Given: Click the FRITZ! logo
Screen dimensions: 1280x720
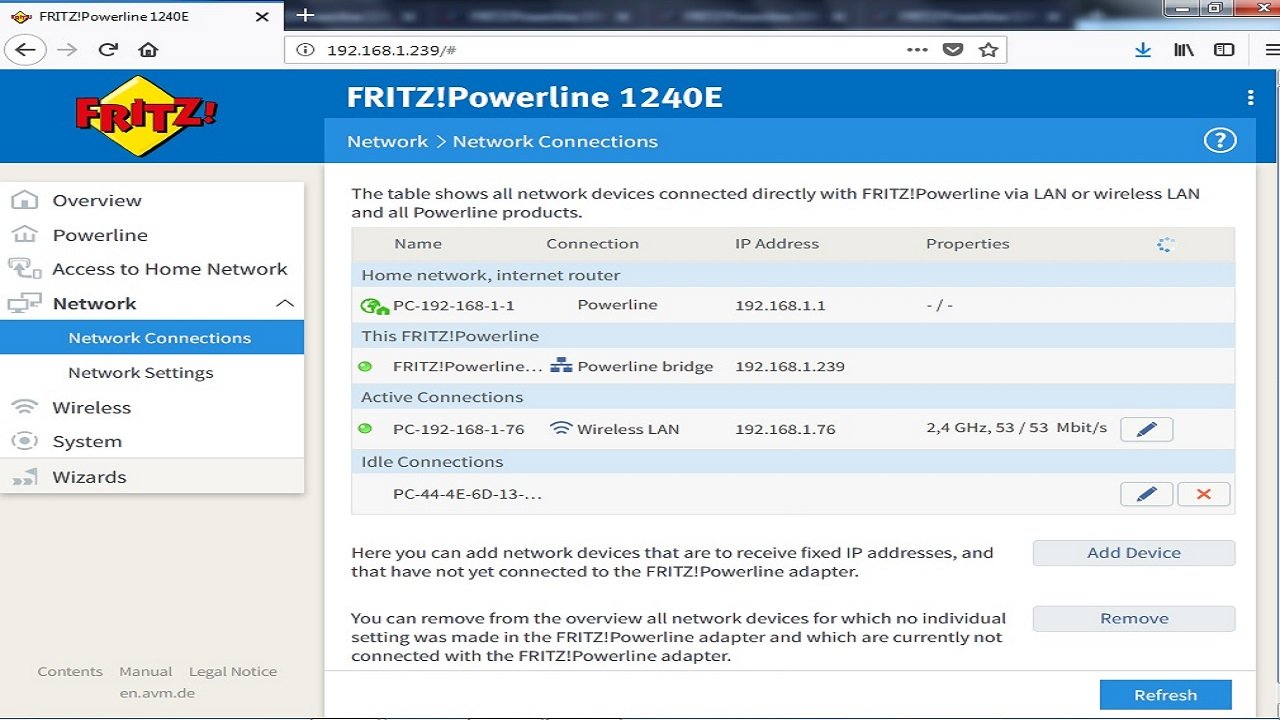Looking at the screenshot, I should click(146, 116).
